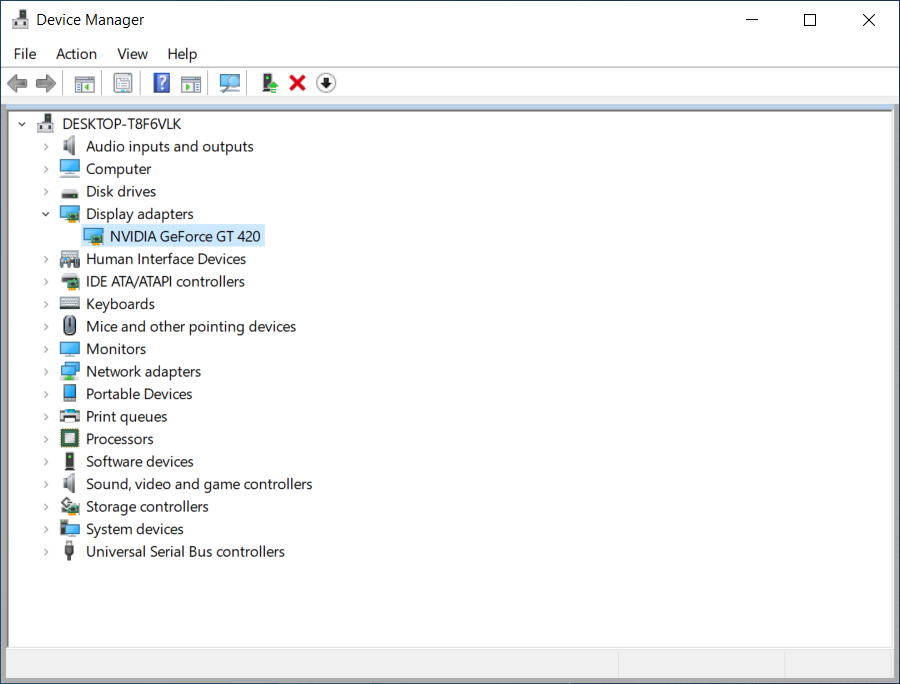
Task: Select the Software devices label
Action: [139, 461]
